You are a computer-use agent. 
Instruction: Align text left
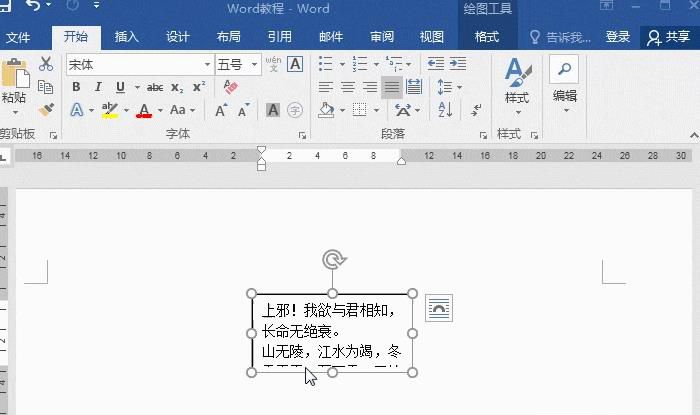pos(326,87)
